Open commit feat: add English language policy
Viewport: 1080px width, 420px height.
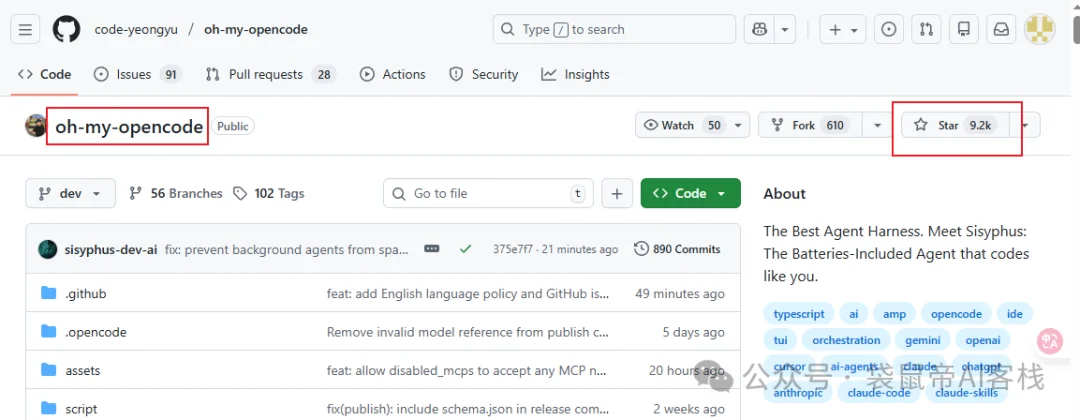click(x=468, y=294)
